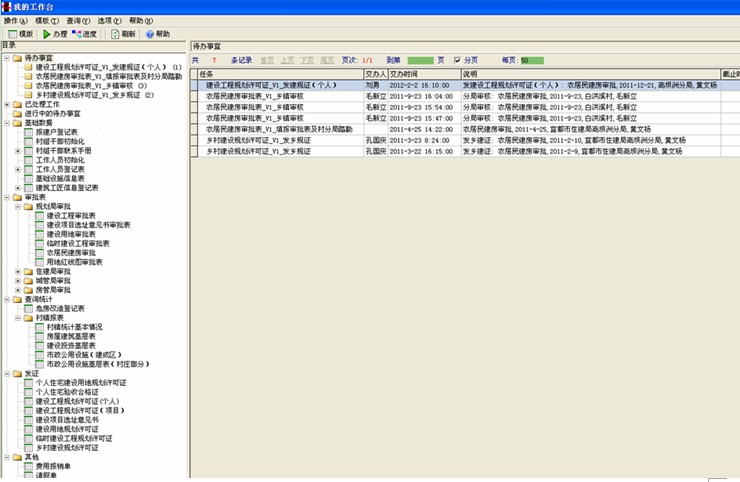The width and height of the screenshot is (740, 482).
Task: Toggle the 分页 checkbox
Action: tap(458, 60)
